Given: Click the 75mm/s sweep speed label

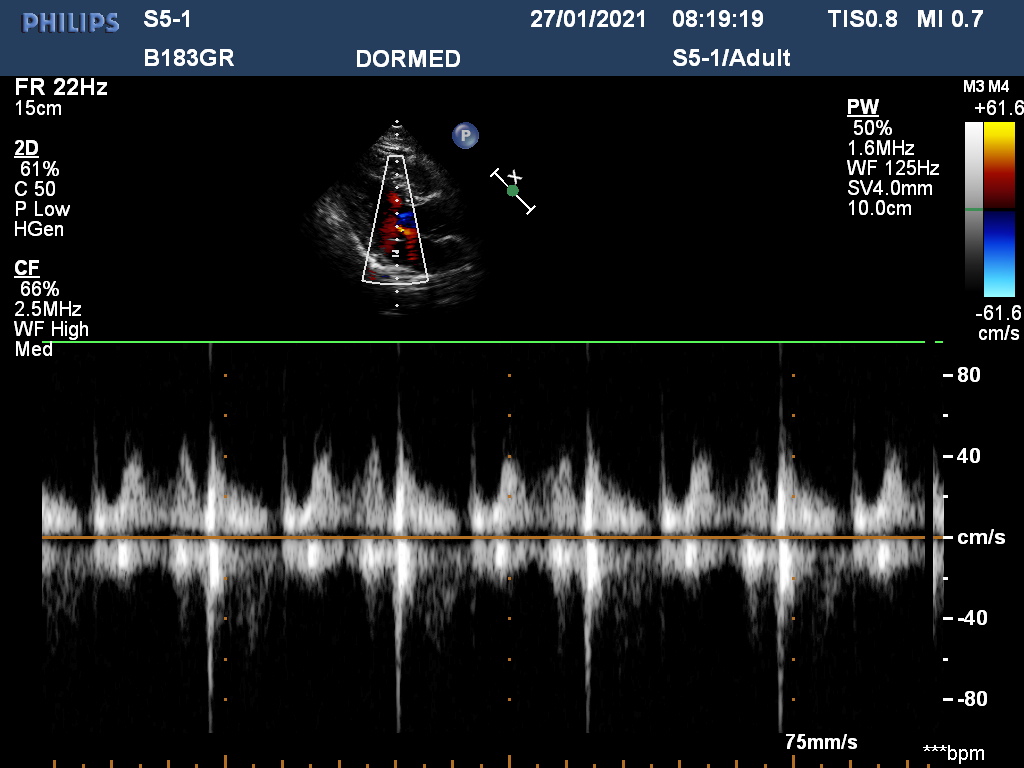Looking at the screenshot, I should click(821, 743).
